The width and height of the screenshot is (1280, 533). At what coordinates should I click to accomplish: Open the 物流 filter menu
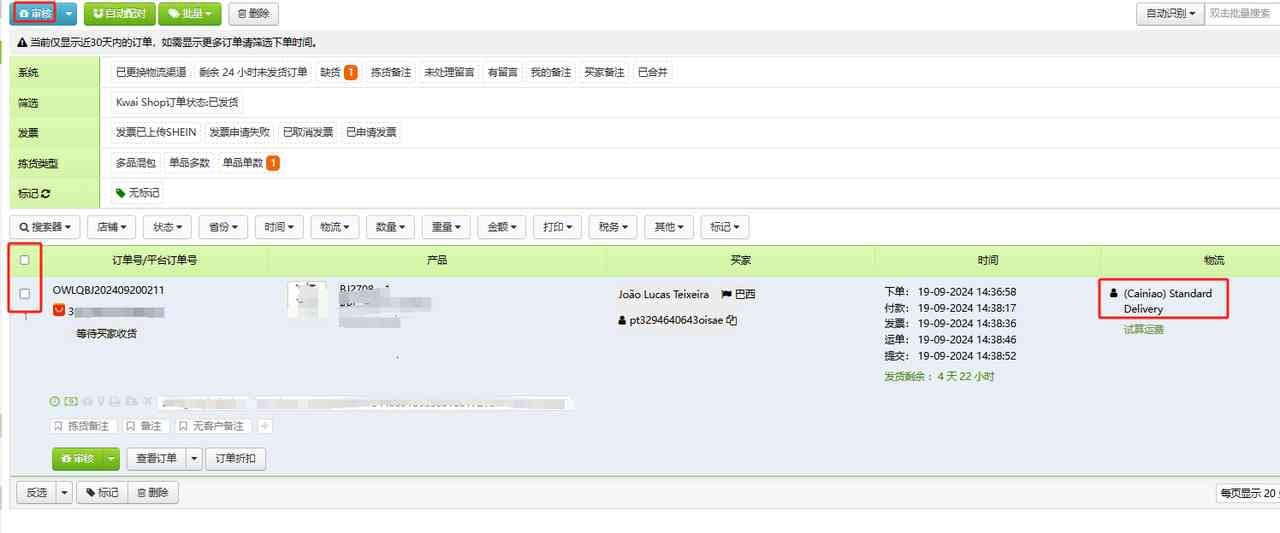click(334, 227)
